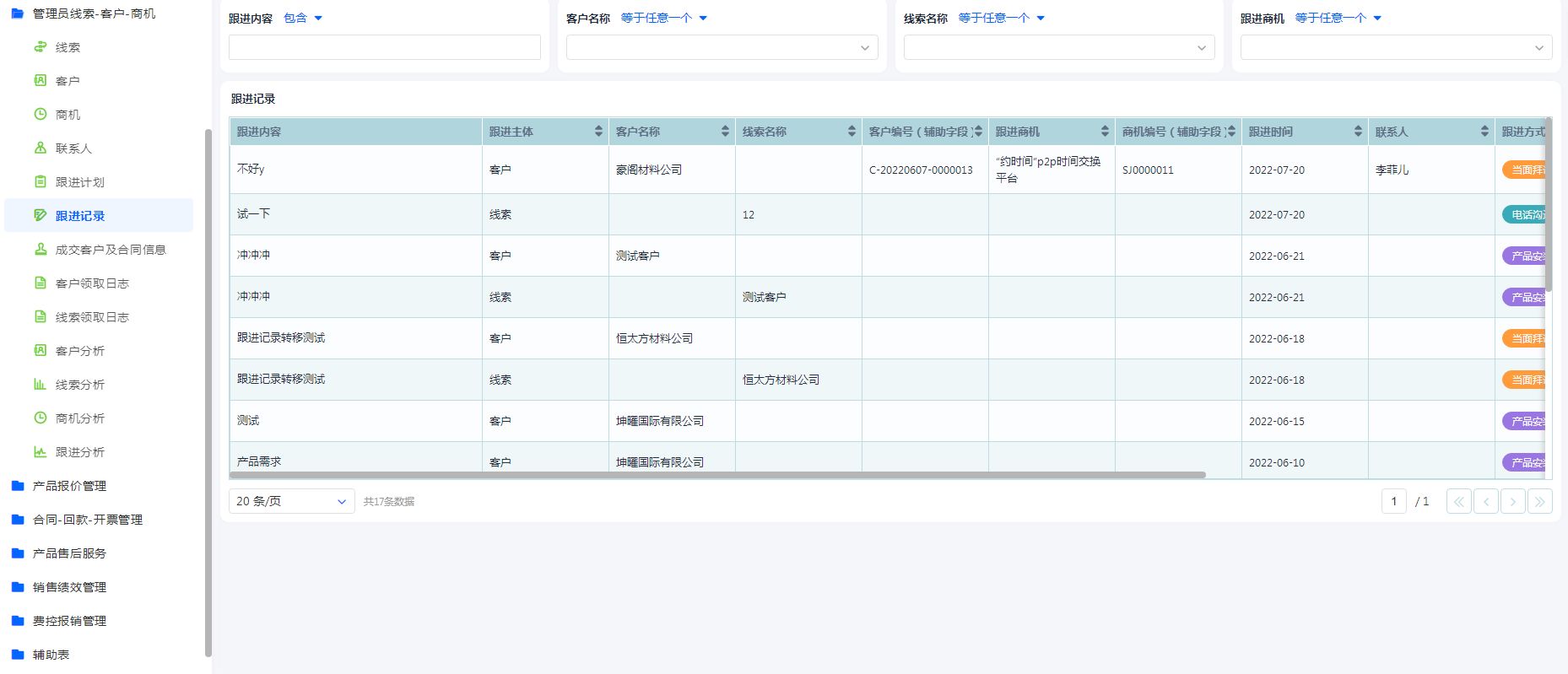Click the table horizontal scrollbar

pos(717,475)
